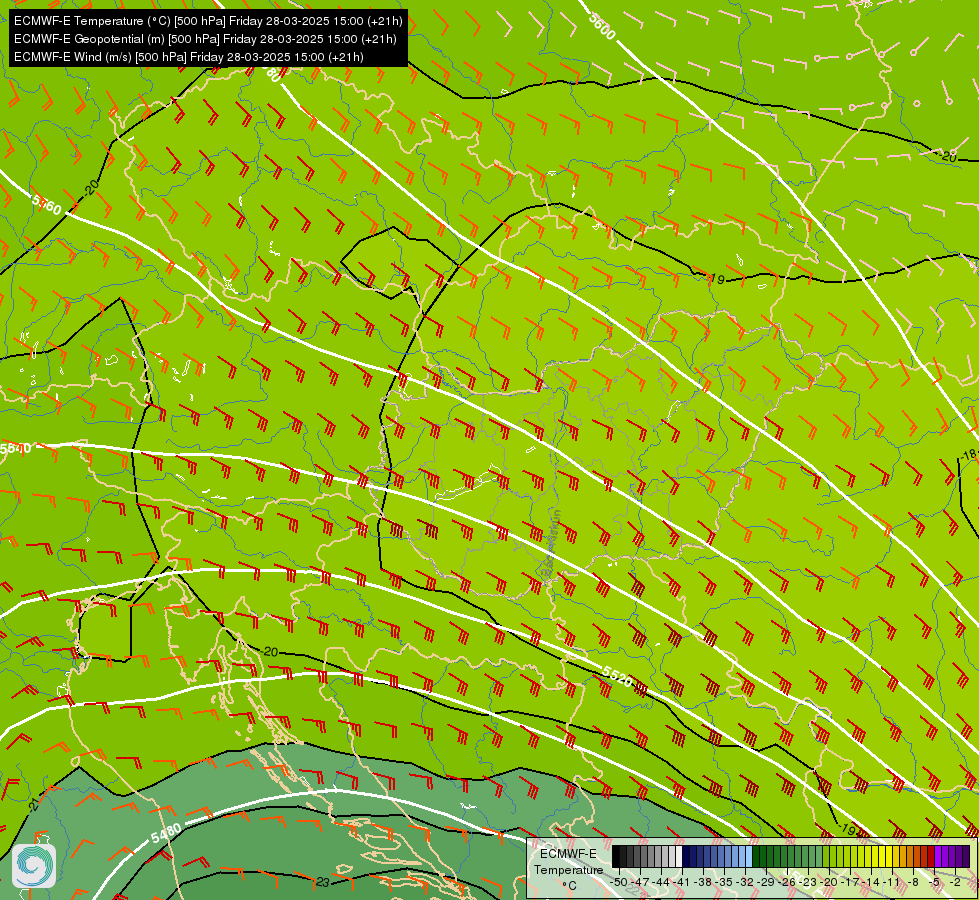Click the 5600 geopotential contour label
979x900 pixels.
pos(602,26)
